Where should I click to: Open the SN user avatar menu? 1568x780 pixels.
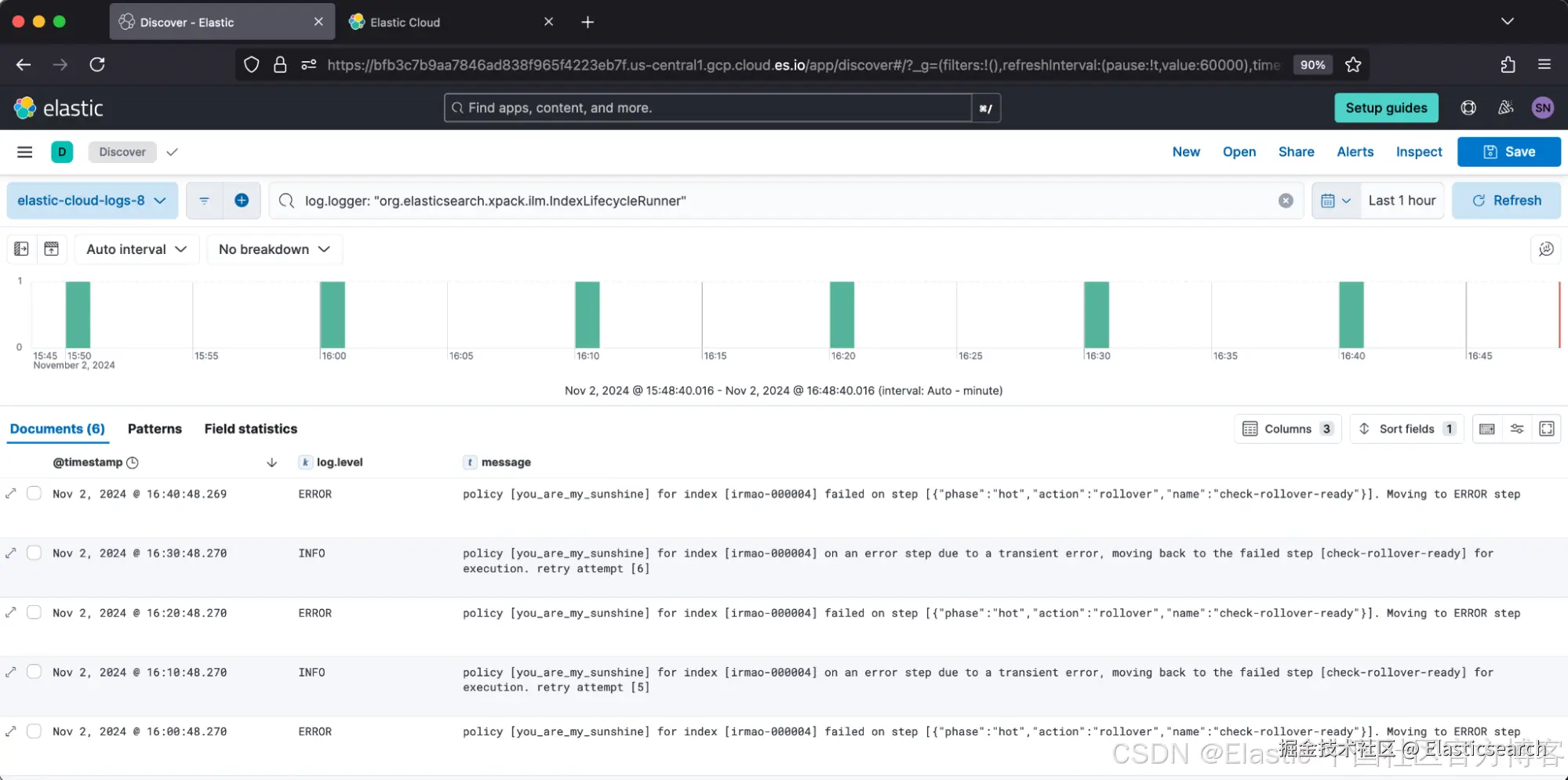(x=1542, y=108)
